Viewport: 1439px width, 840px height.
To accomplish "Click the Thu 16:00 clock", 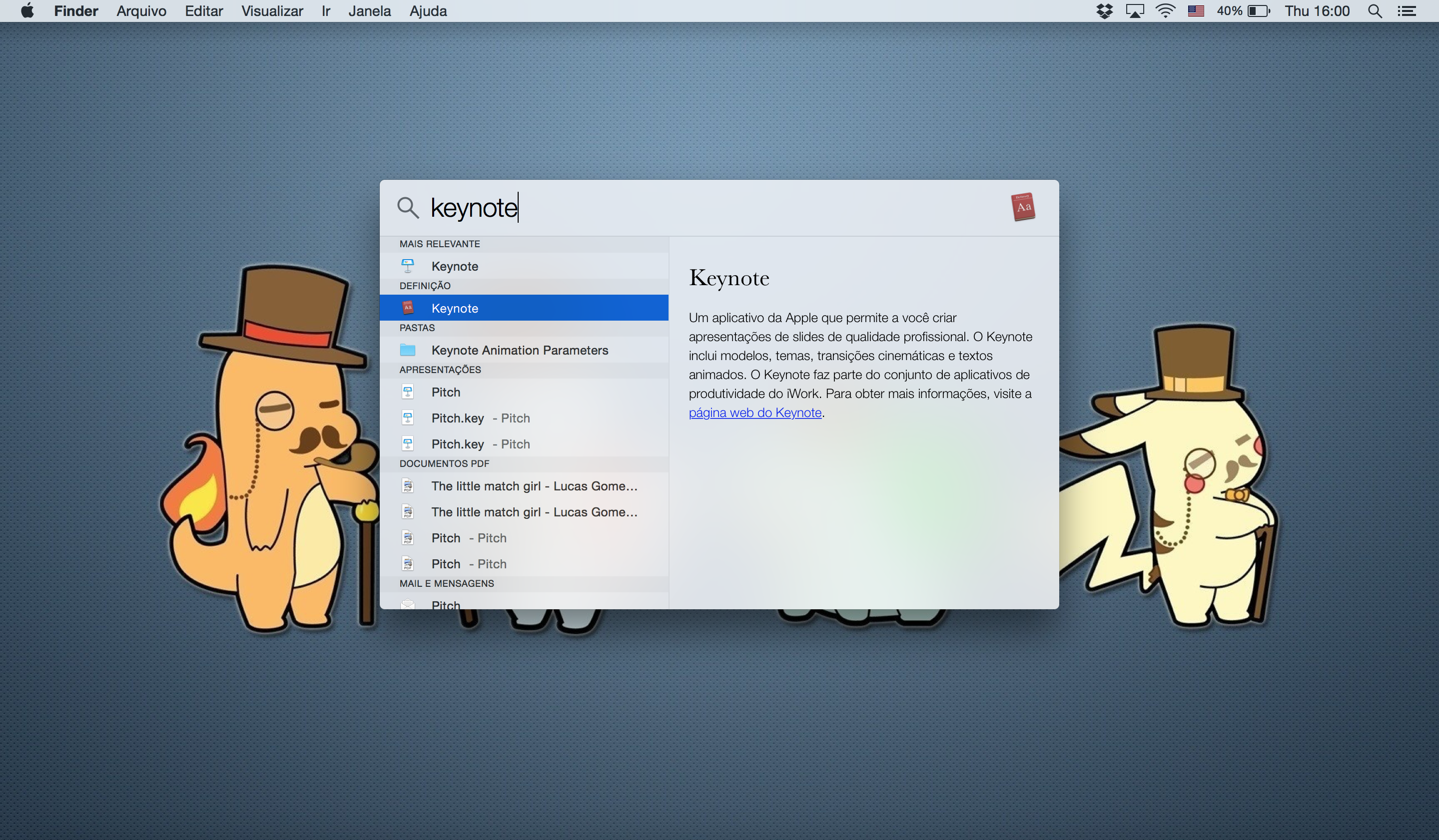I will 1317,11.
